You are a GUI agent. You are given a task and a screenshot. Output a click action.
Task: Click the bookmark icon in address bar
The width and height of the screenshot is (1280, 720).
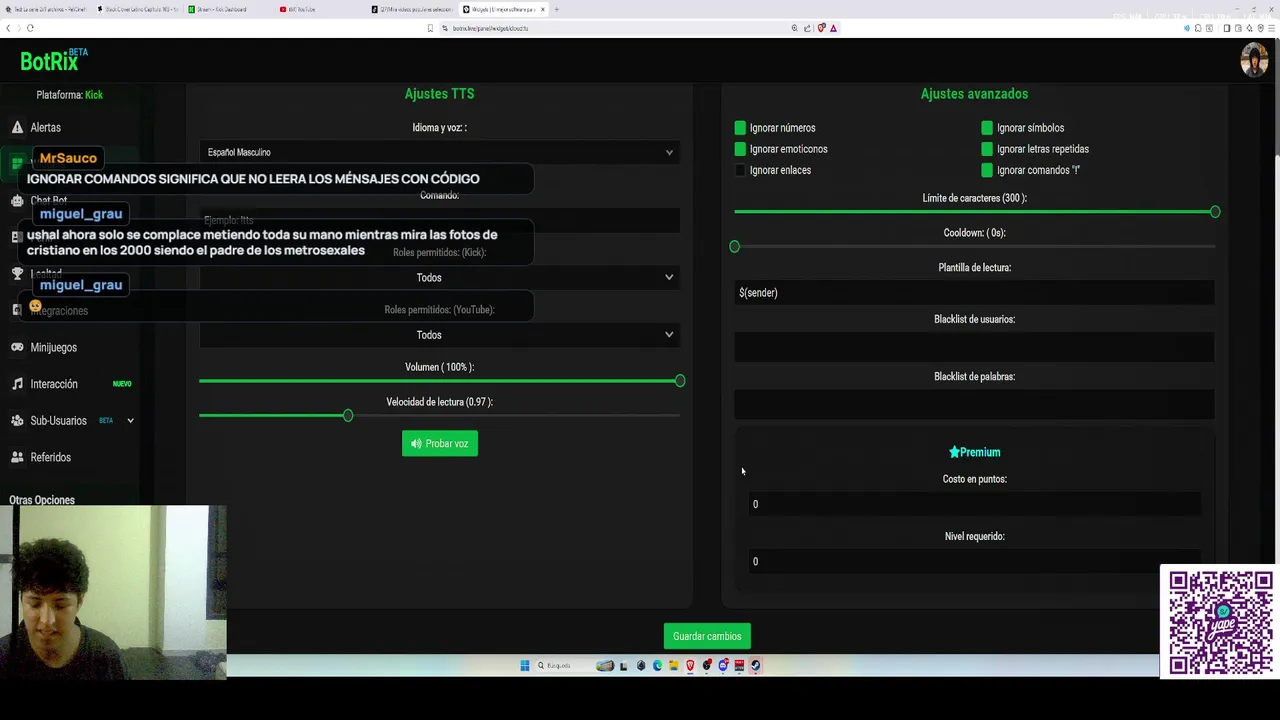(431, 28)
